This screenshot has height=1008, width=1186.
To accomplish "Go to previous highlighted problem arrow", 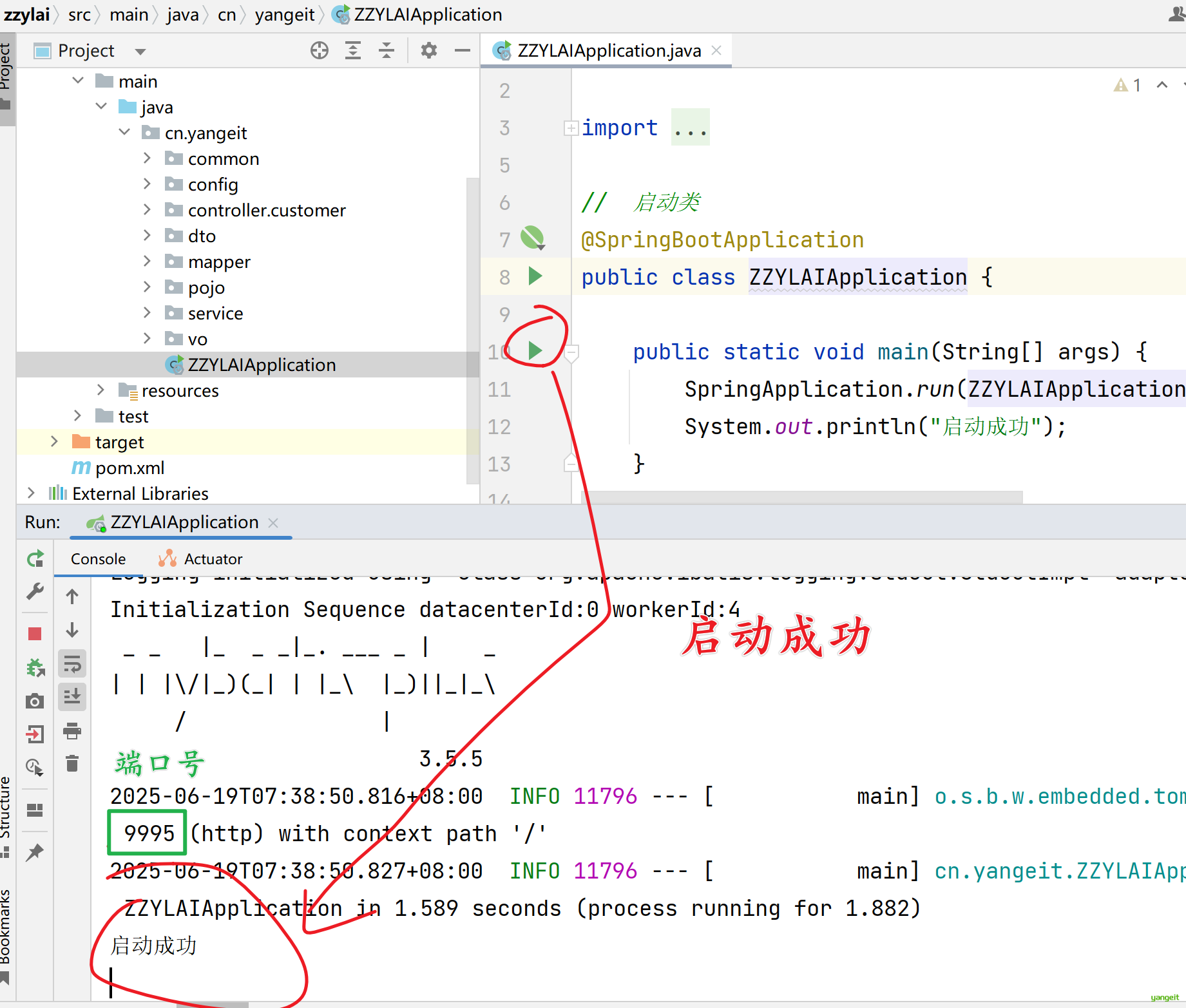I will (1162, 85).
